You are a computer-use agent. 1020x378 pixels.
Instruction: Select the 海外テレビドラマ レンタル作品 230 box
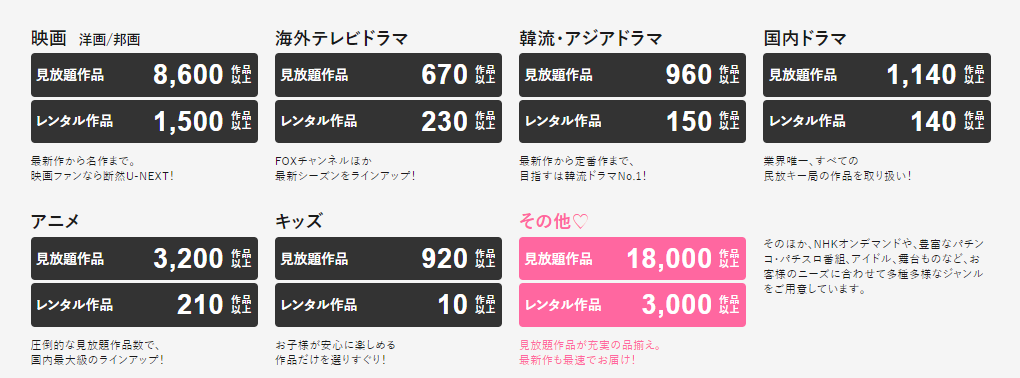pyautogui.click(x=388, y=121)
